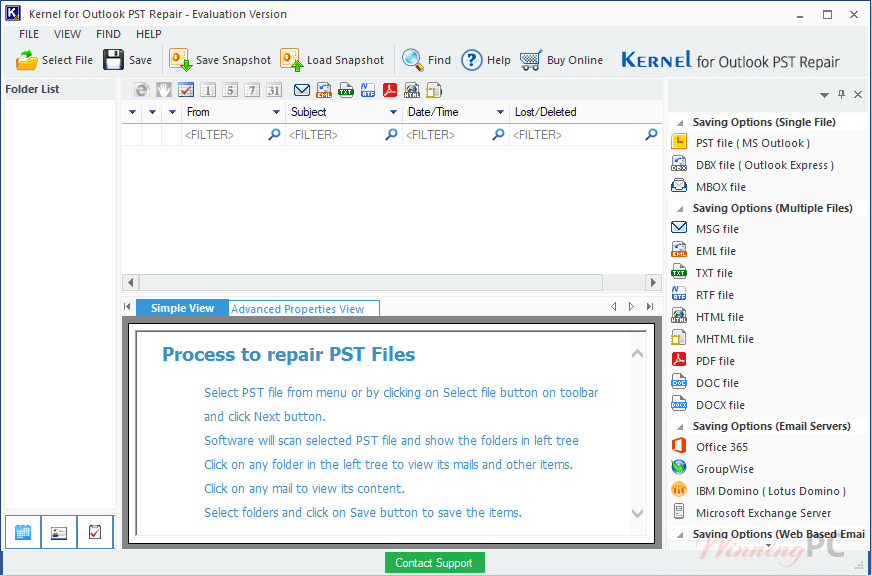Collapse Saving Options (Email Servers) section
Image resolution: width=872 pixels, height=576 pixels.
point(680,426)
